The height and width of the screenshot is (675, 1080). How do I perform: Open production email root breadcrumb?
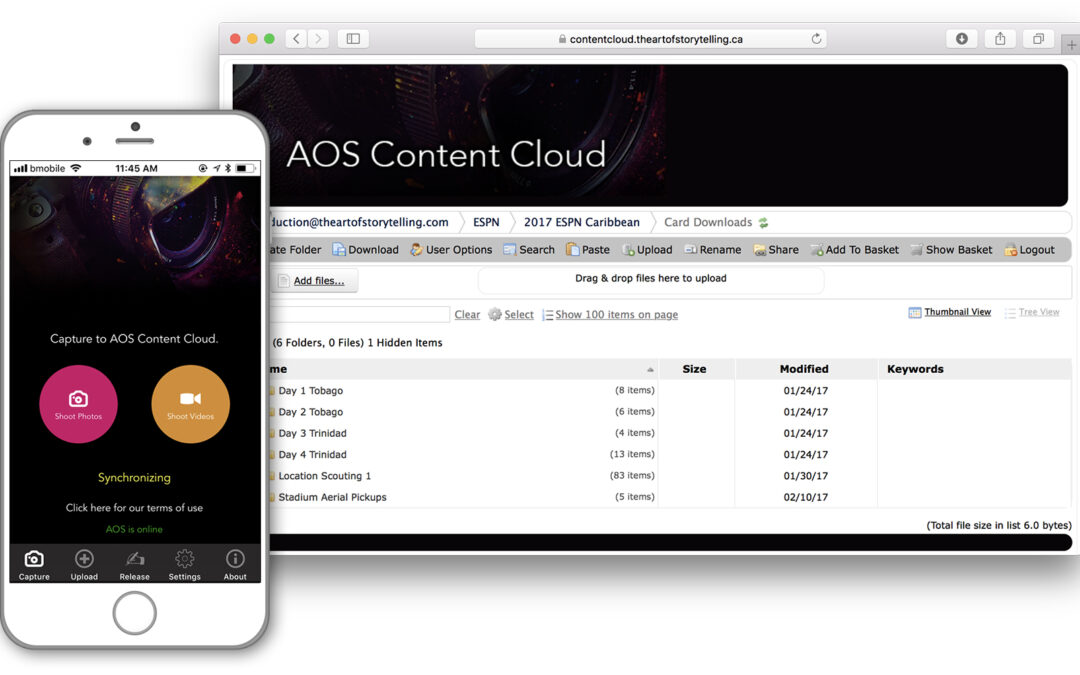tap(359, 222)
